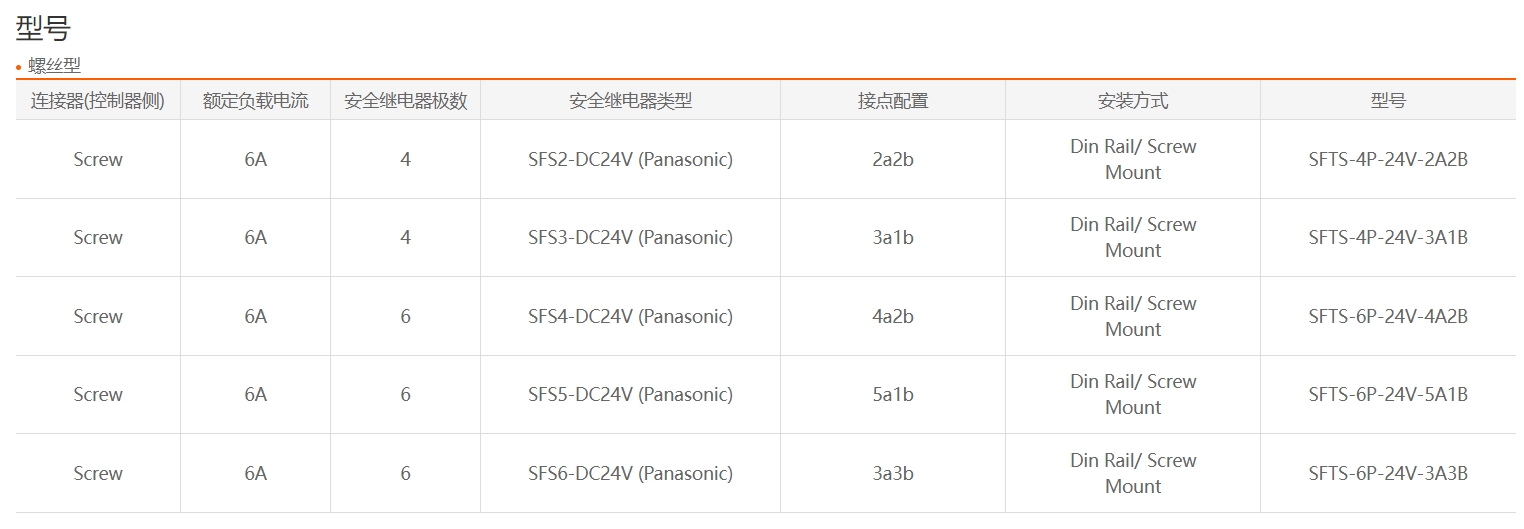The image size is (1524, 529).
Task: Click model SFTS-6P-24V-3A3B
Action: (x=1388, y=473)
